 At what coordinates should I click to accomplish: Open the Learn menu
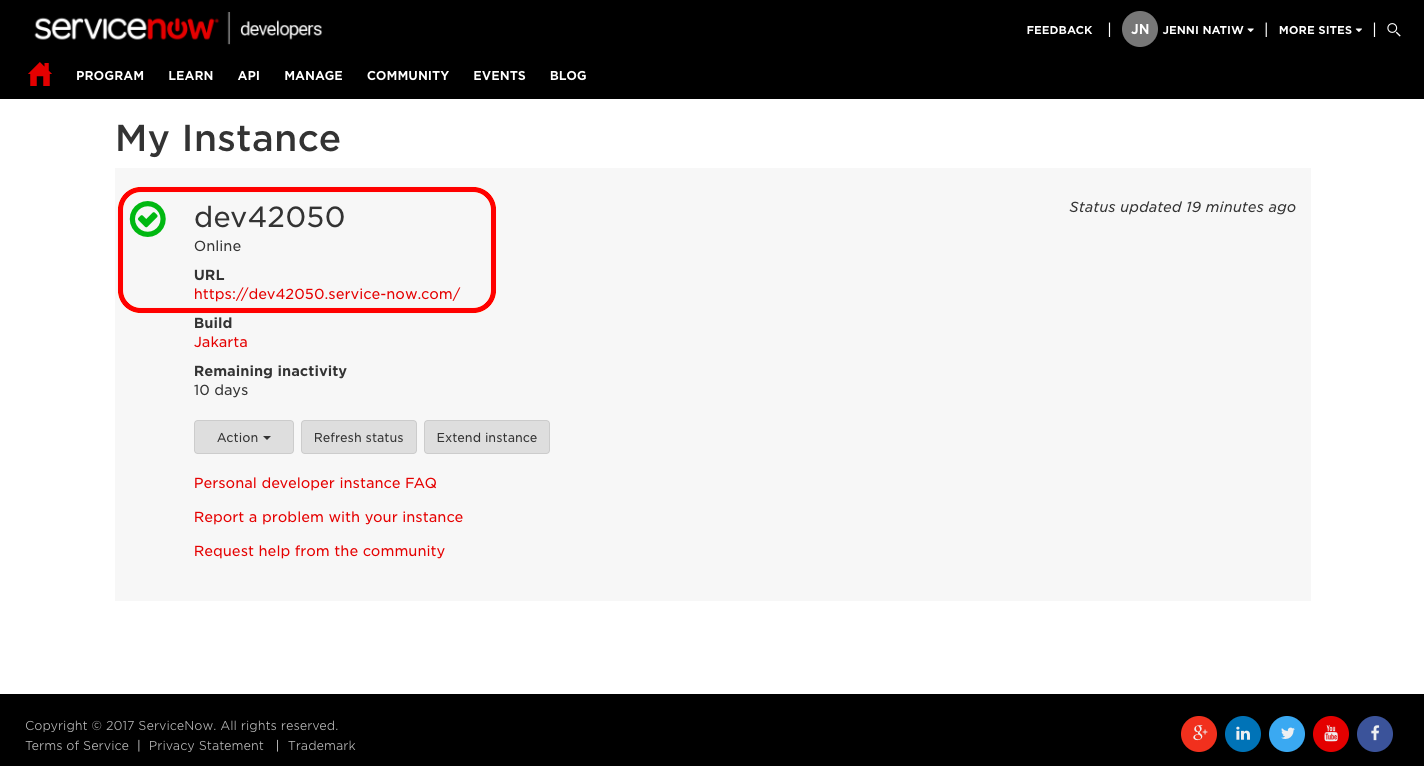tap(190, 75)
